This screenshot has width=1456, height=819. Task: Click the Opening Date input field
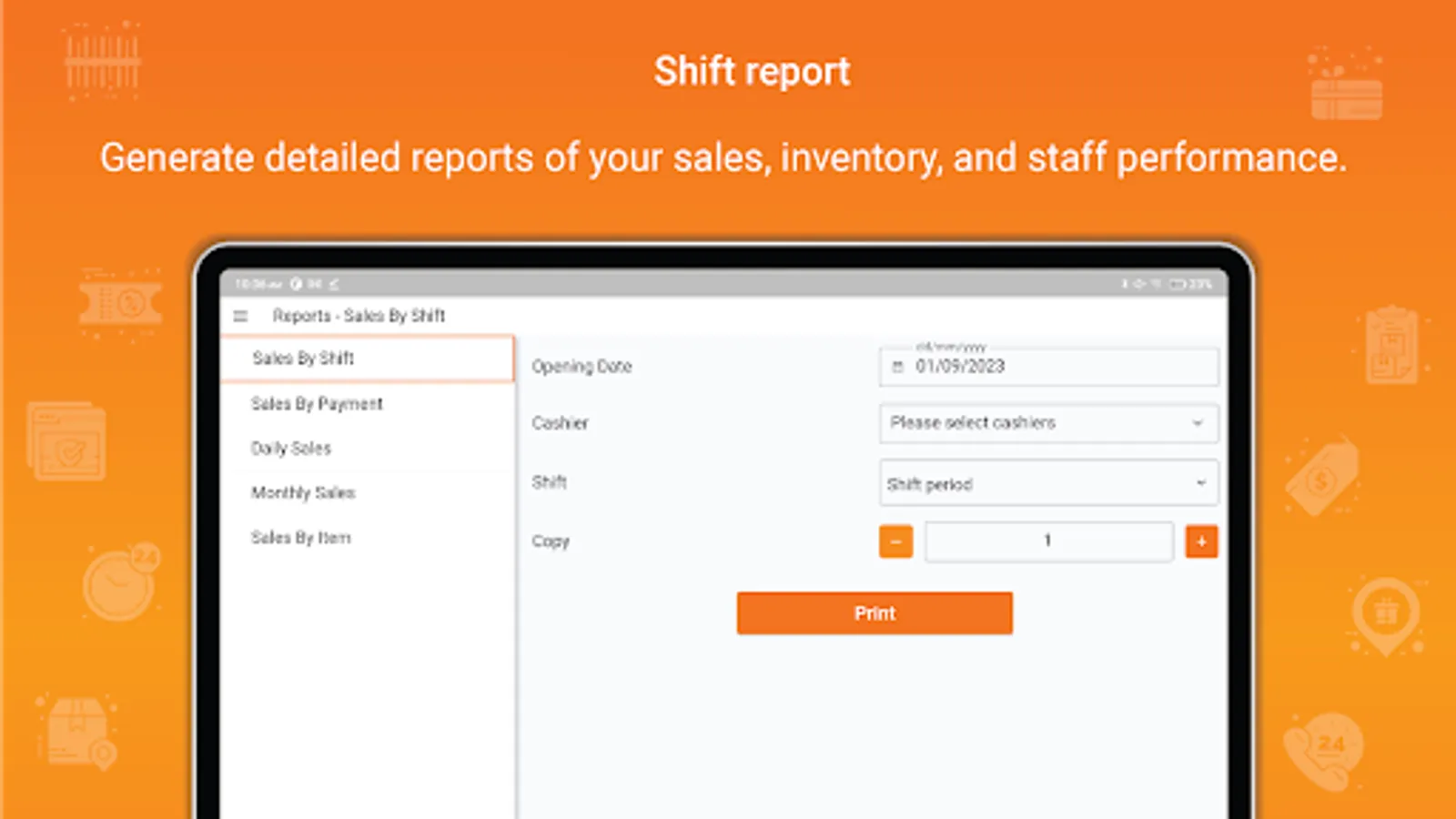coord(1048,367)
